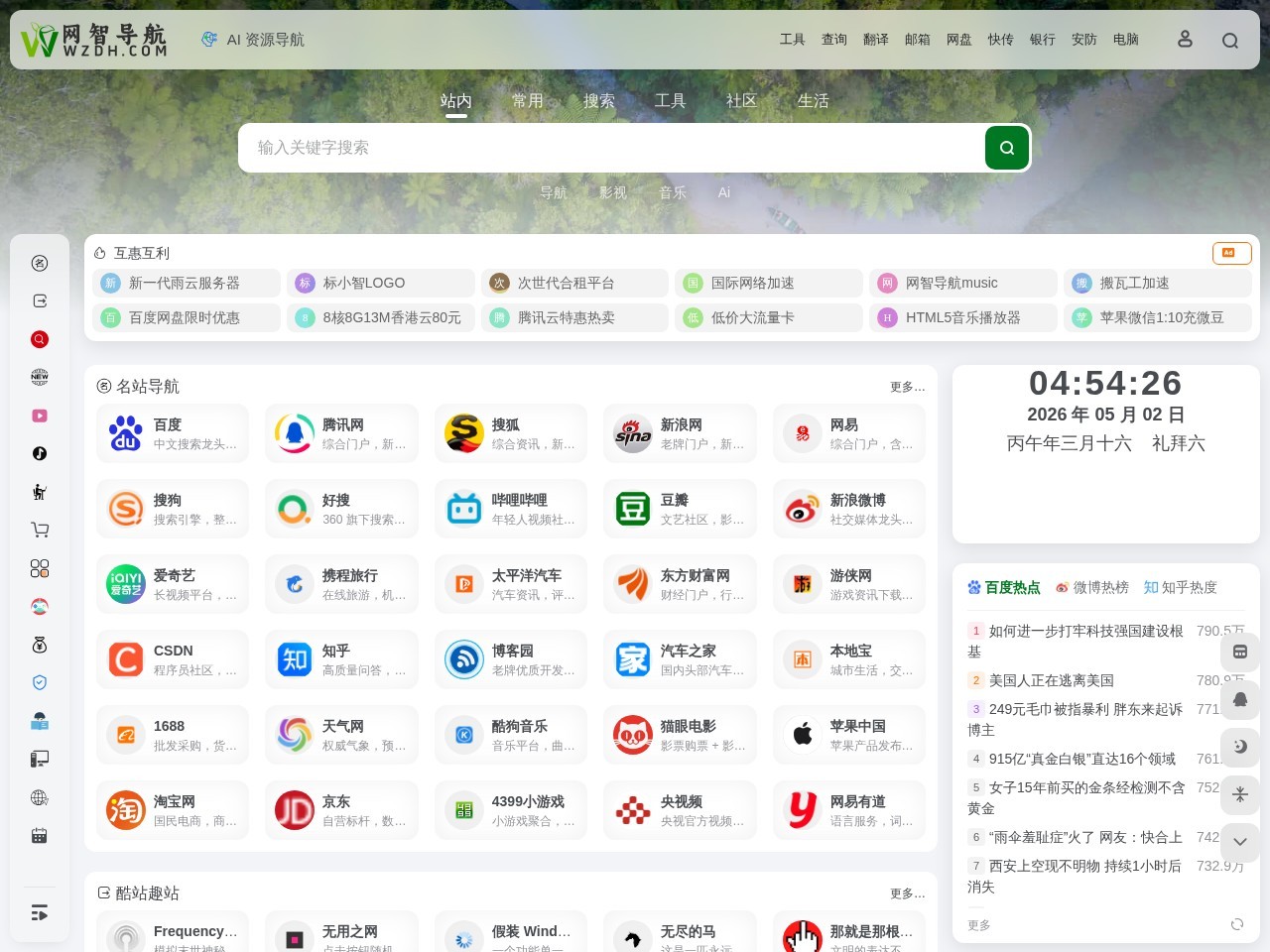Click the search magnifier icon in the header
This screenshot has height=952, width=1270.
(1230, 40)
